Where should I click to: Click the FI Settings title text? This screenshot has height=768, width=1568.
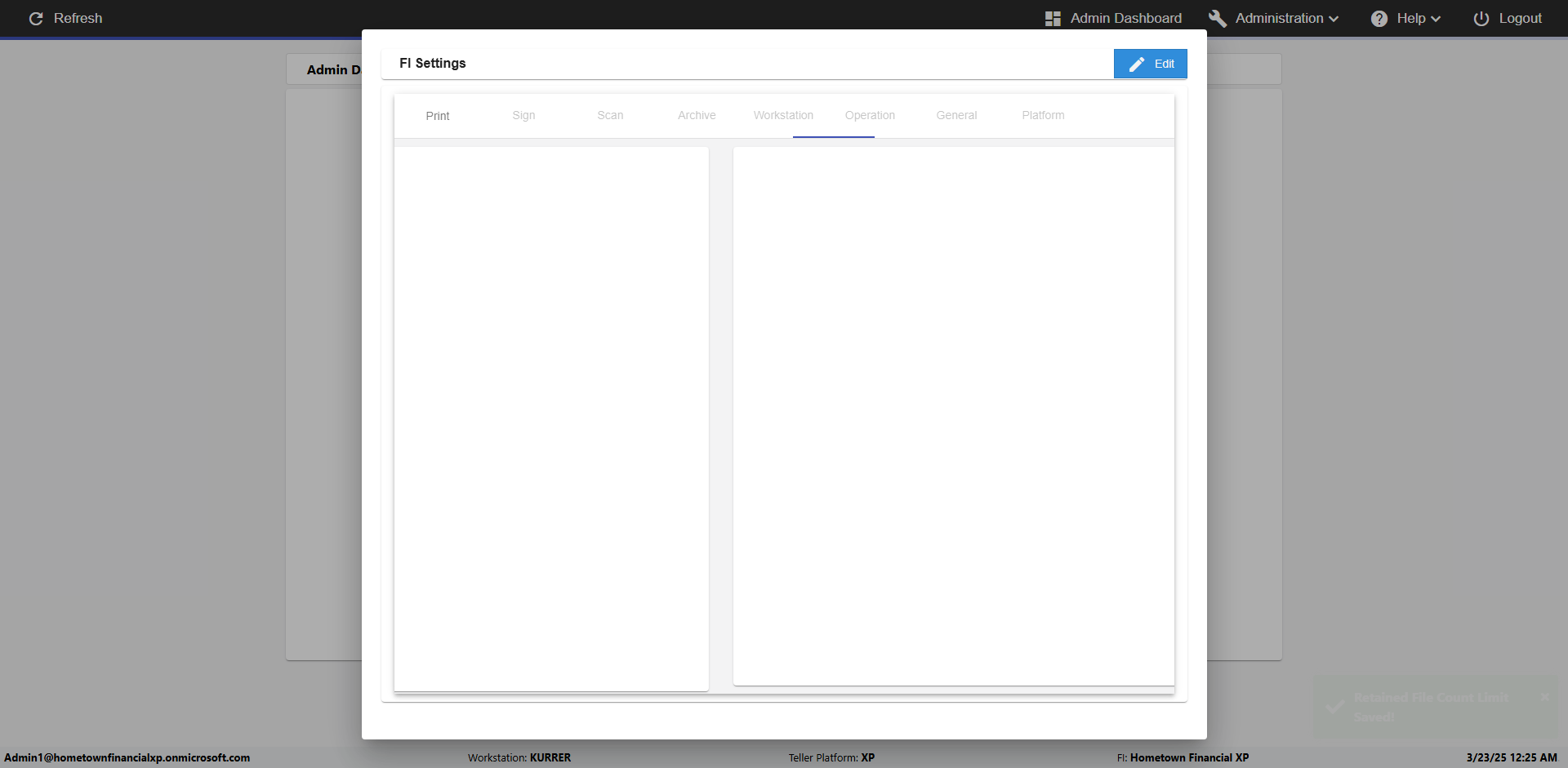433,63
